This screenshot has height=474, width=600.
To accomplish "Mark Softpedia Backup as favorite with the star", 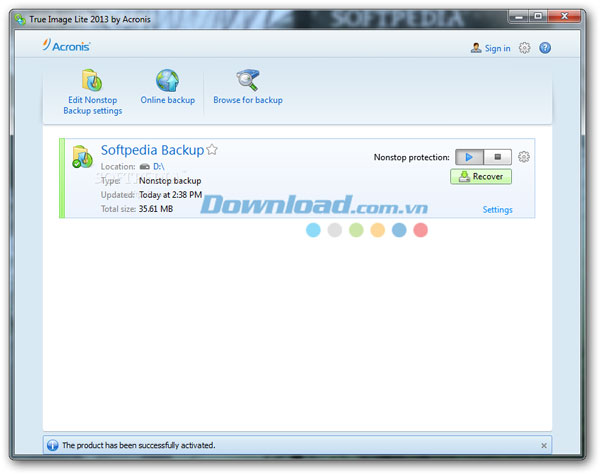I will coord(212,149).
